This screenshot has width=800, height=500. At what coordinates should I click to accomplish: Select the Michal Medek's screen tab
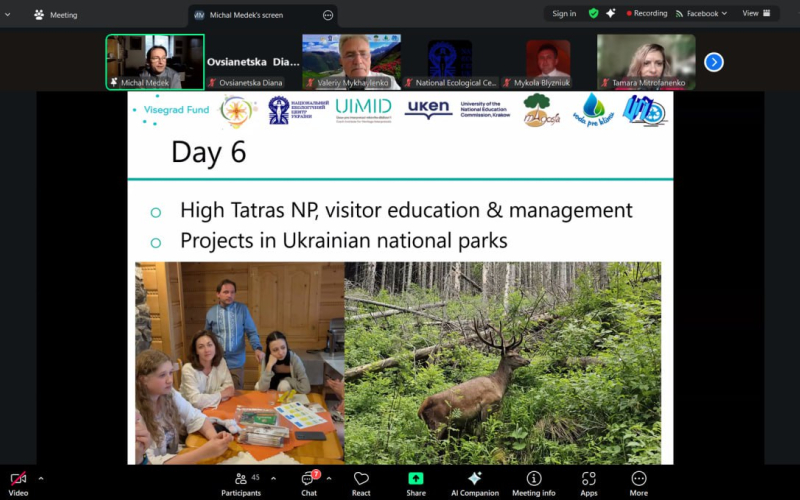(262, 15)
